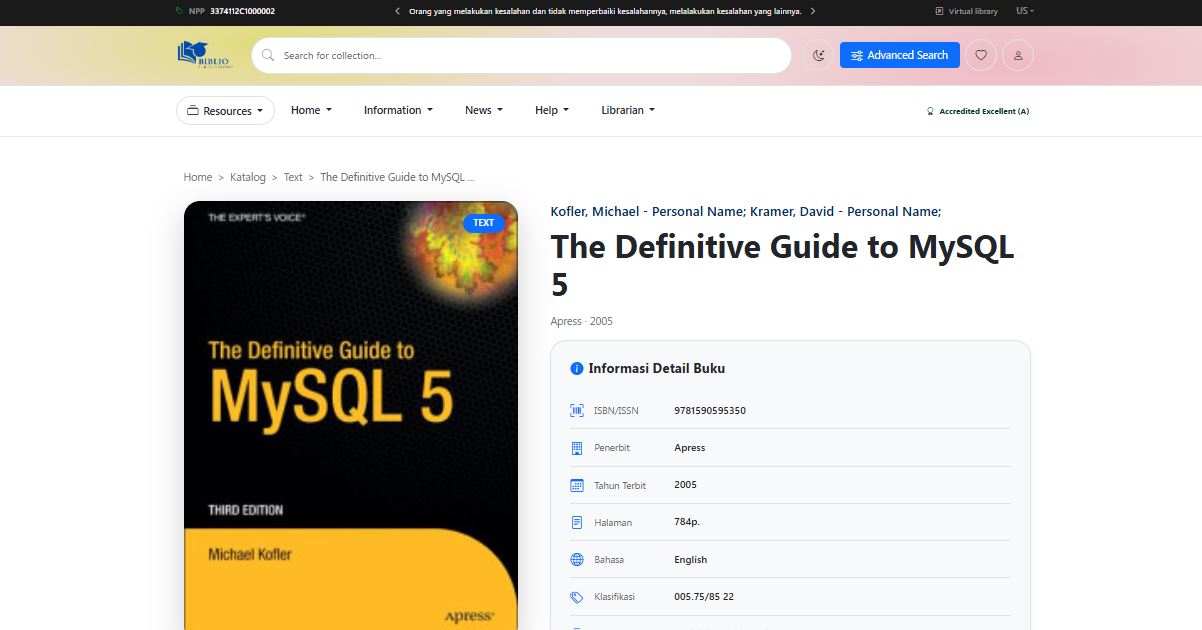Viewport: 1202px width, 630px height.
Task: Click the book title heading
Action: pyautogui.click(x=783, y=265)
